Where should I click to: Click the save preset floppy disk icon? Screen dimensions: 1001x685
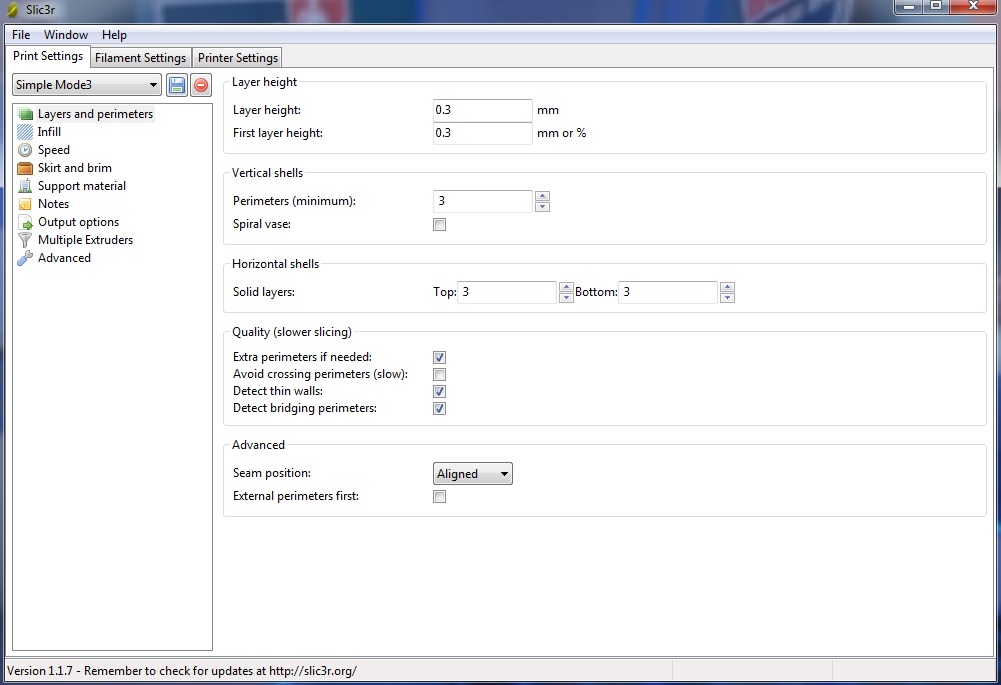pos(177,86)
